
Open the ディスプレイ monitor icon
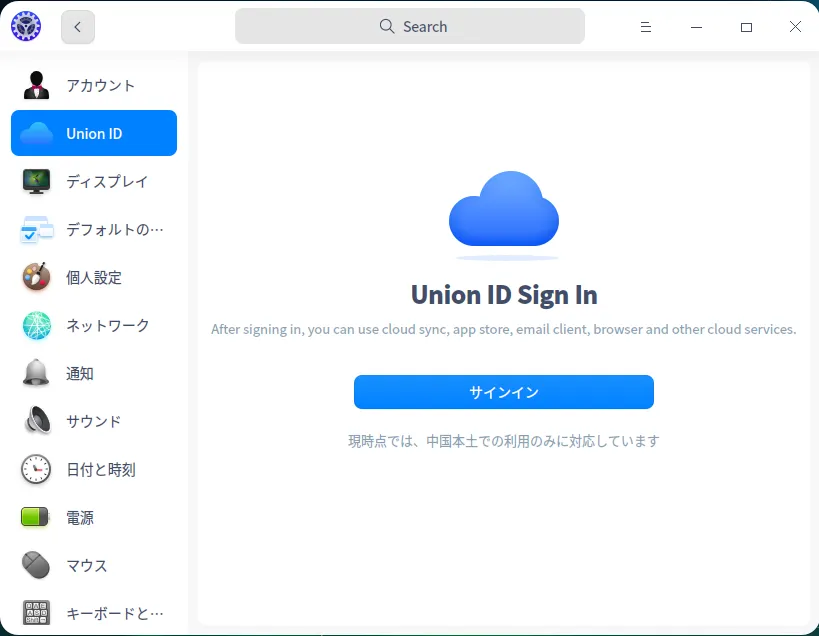(36, 181)
